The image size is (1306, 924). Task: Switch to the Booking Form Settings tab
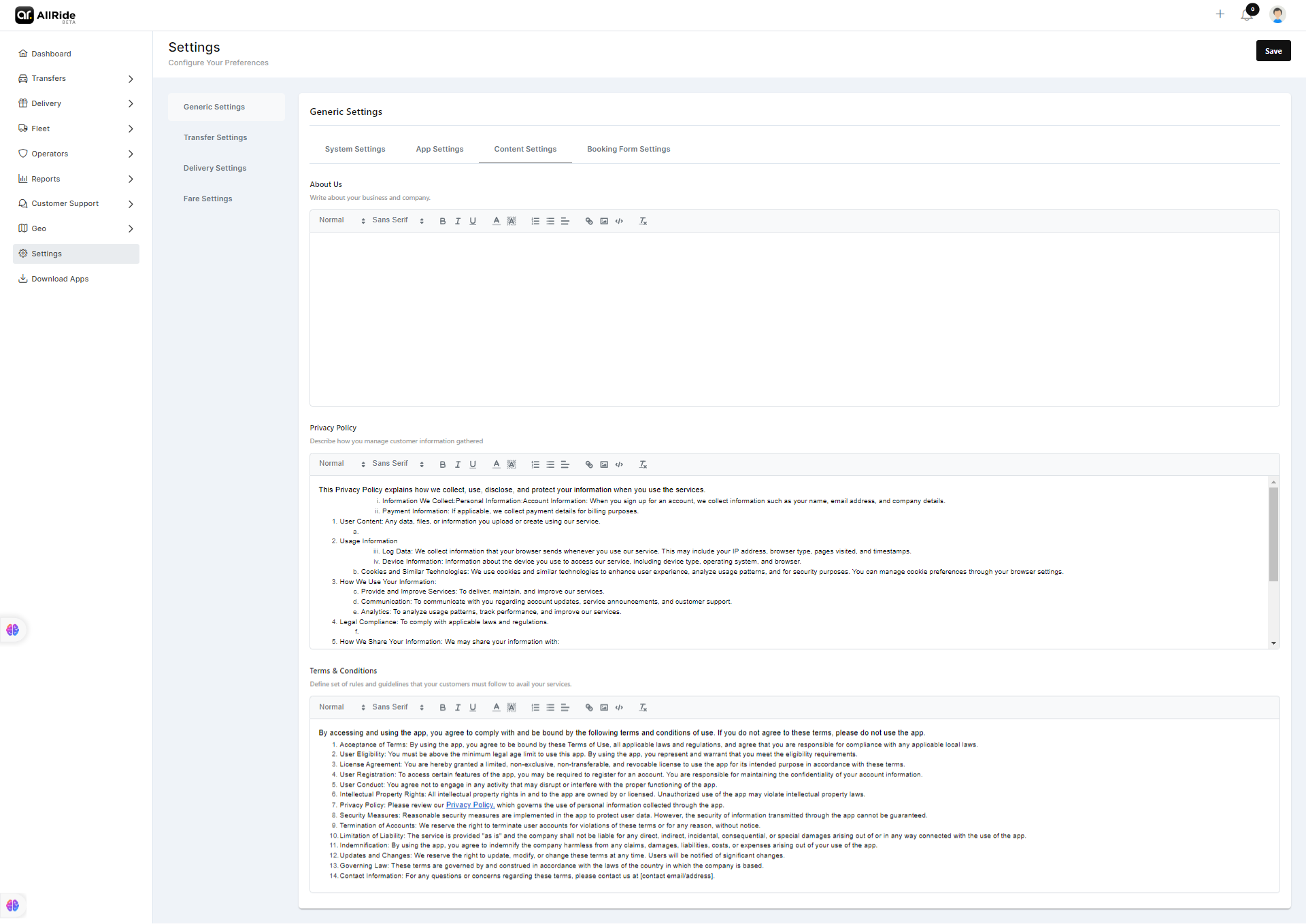click(x=628, y=149)
